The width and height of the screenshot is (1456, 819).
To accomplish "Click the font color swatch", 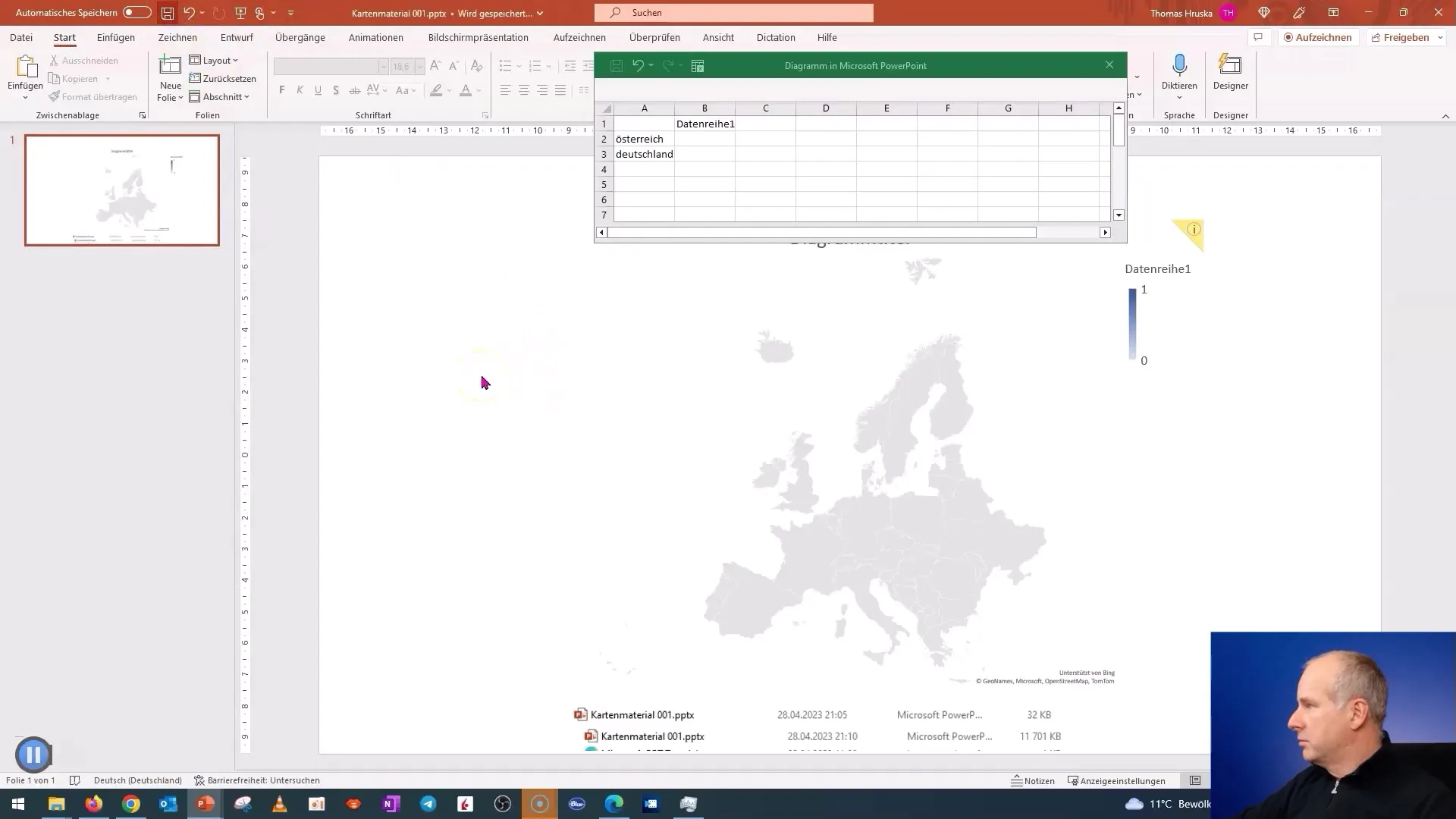I will point(466,90).
